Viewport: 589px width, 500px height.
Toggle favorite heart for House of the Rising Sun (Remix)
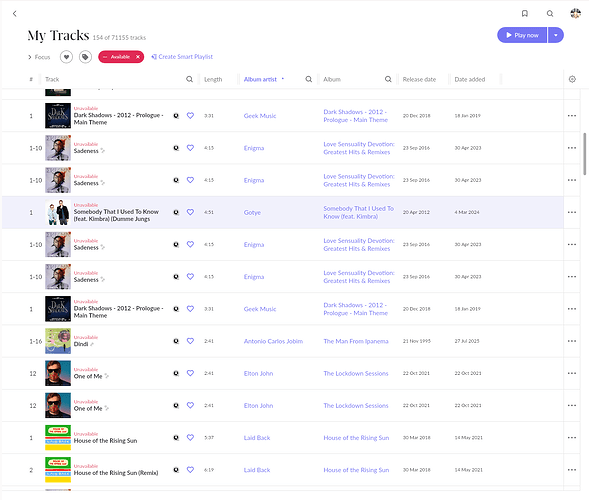[x=190, y=470]
